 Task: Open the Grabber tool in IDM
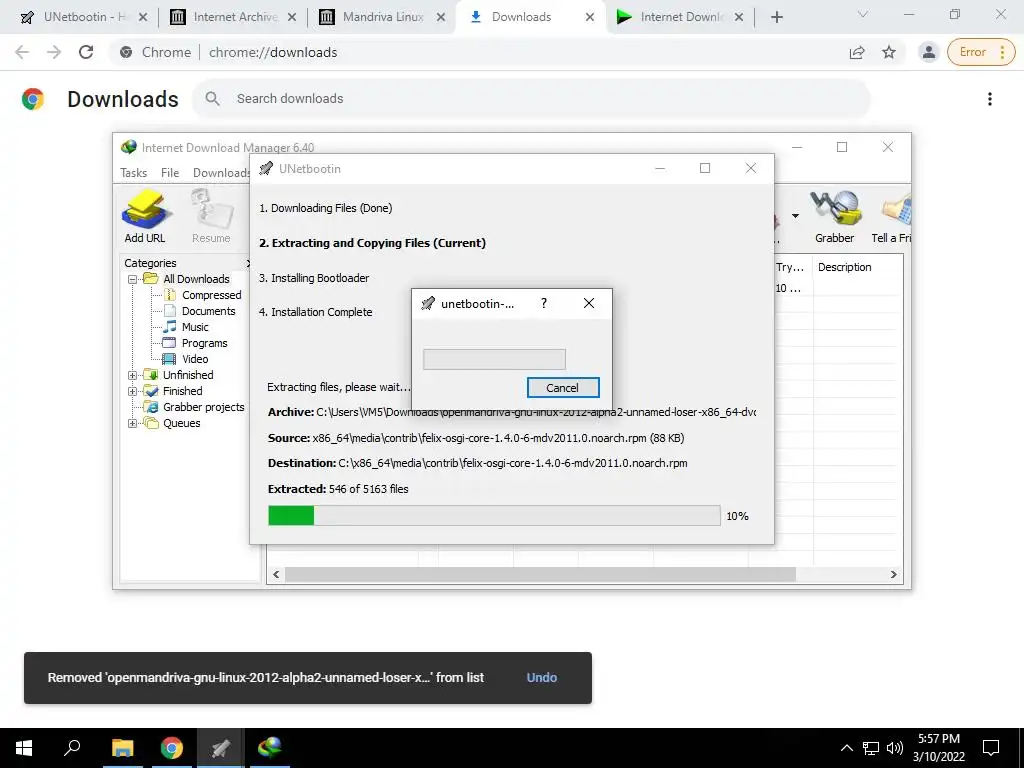pos(834,216)
